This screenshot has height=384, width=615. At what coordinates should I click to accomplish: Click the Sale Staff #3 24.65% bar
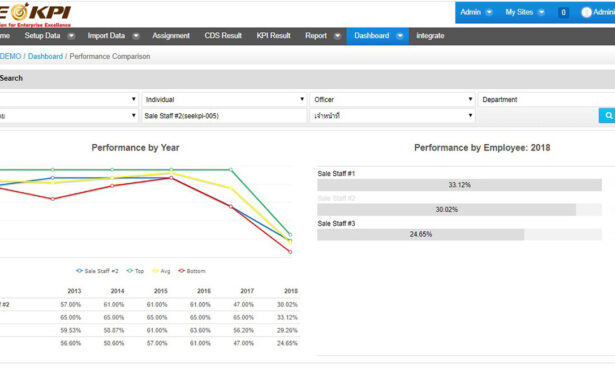click(x=420, y=234)
